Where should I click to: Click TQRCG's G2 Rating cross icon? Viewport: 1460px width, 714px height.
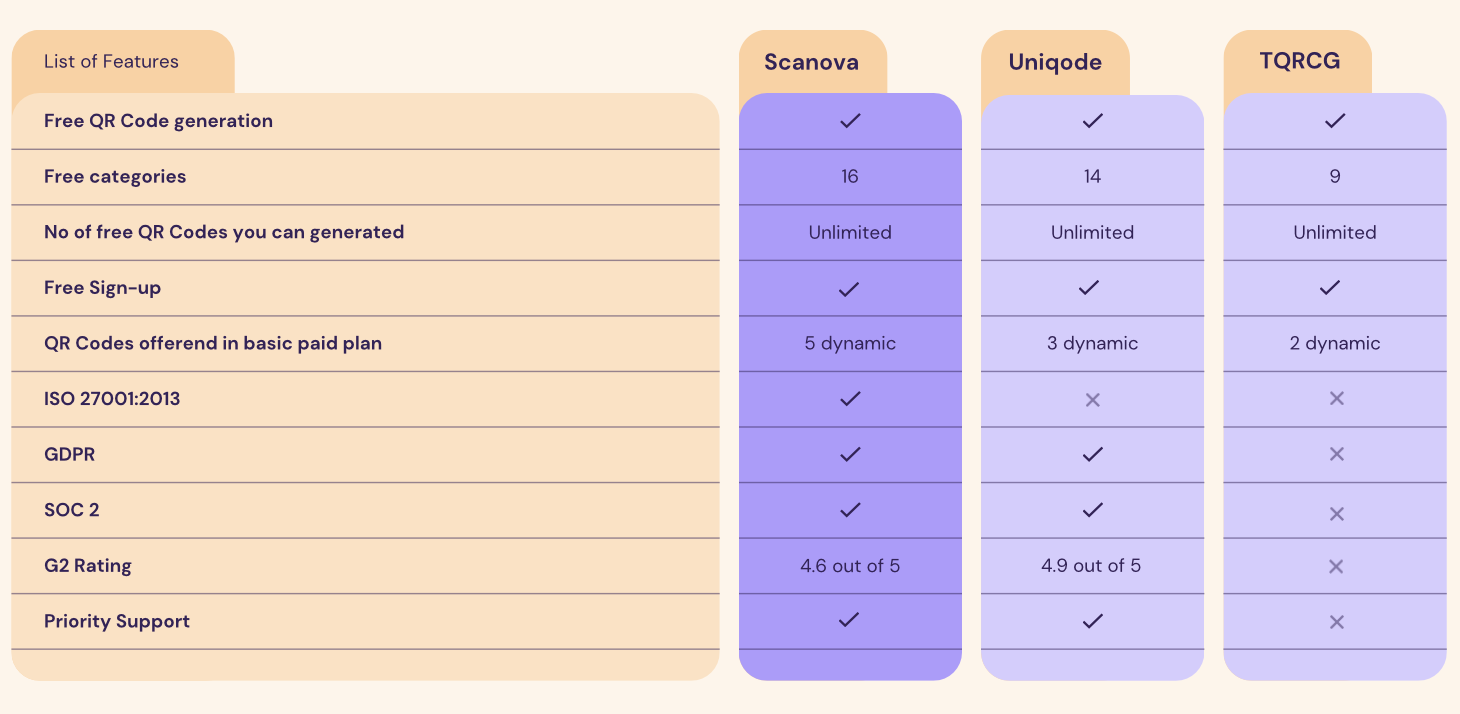tap(1335, 566)
